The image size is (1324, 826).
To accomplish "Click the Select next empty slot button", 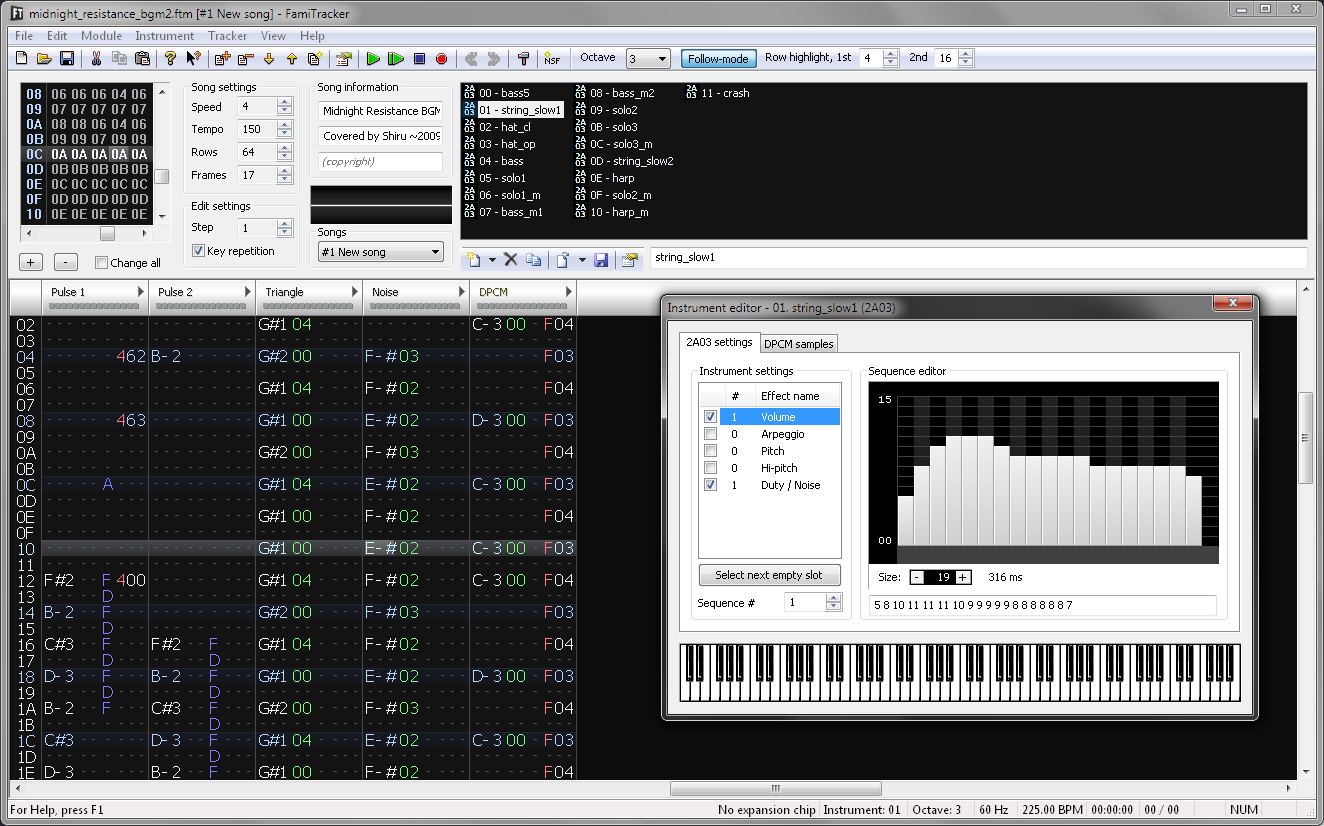I will coord(769,575).
